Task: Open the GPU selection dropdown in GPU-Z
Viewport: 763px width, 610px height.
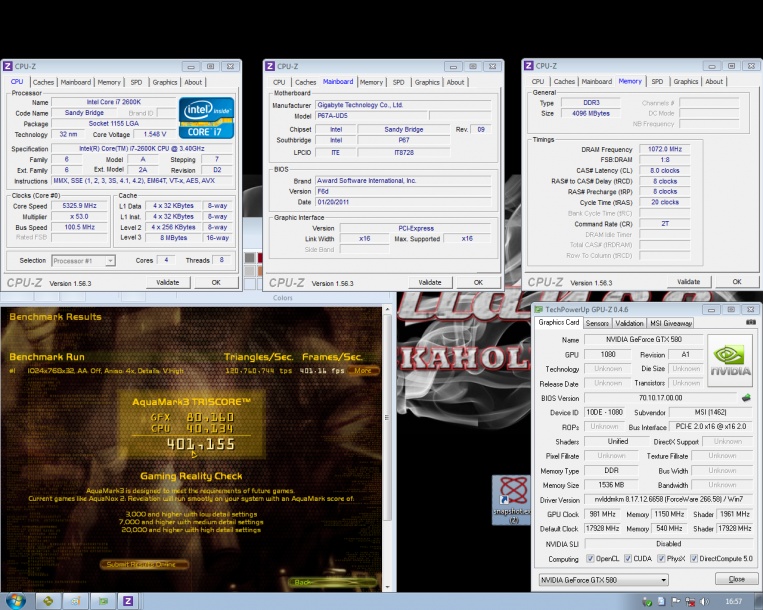Action: click(602, 580)
